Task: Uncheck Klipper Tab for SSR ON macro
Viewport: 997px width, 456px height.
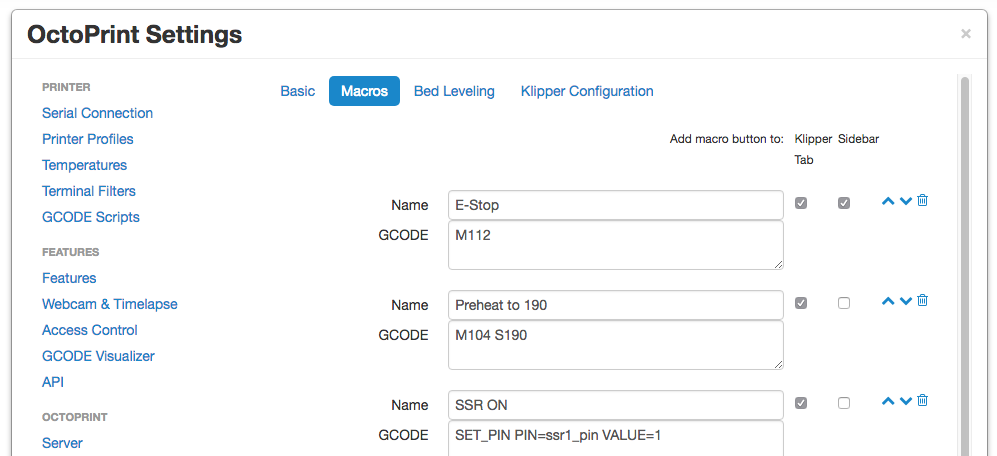Action: click(801, 403)
